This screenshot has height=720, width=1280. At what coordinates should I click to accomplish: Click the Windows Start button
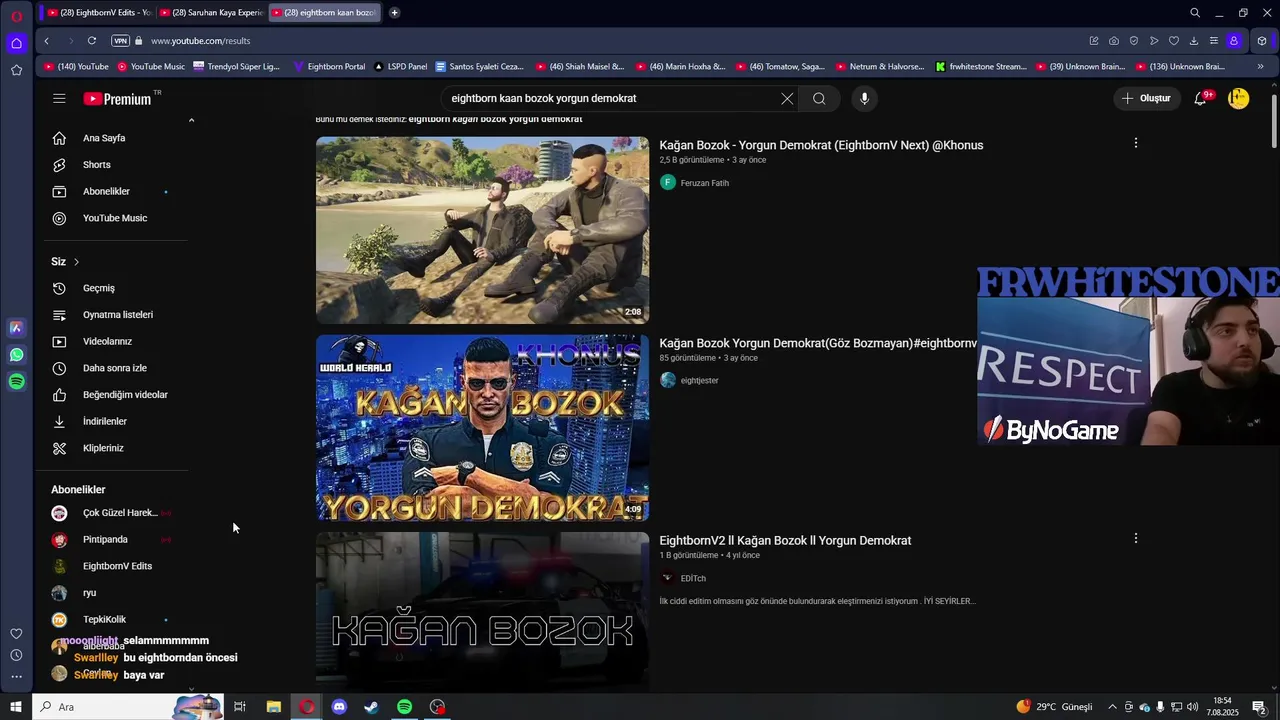[x=16, y=707]
